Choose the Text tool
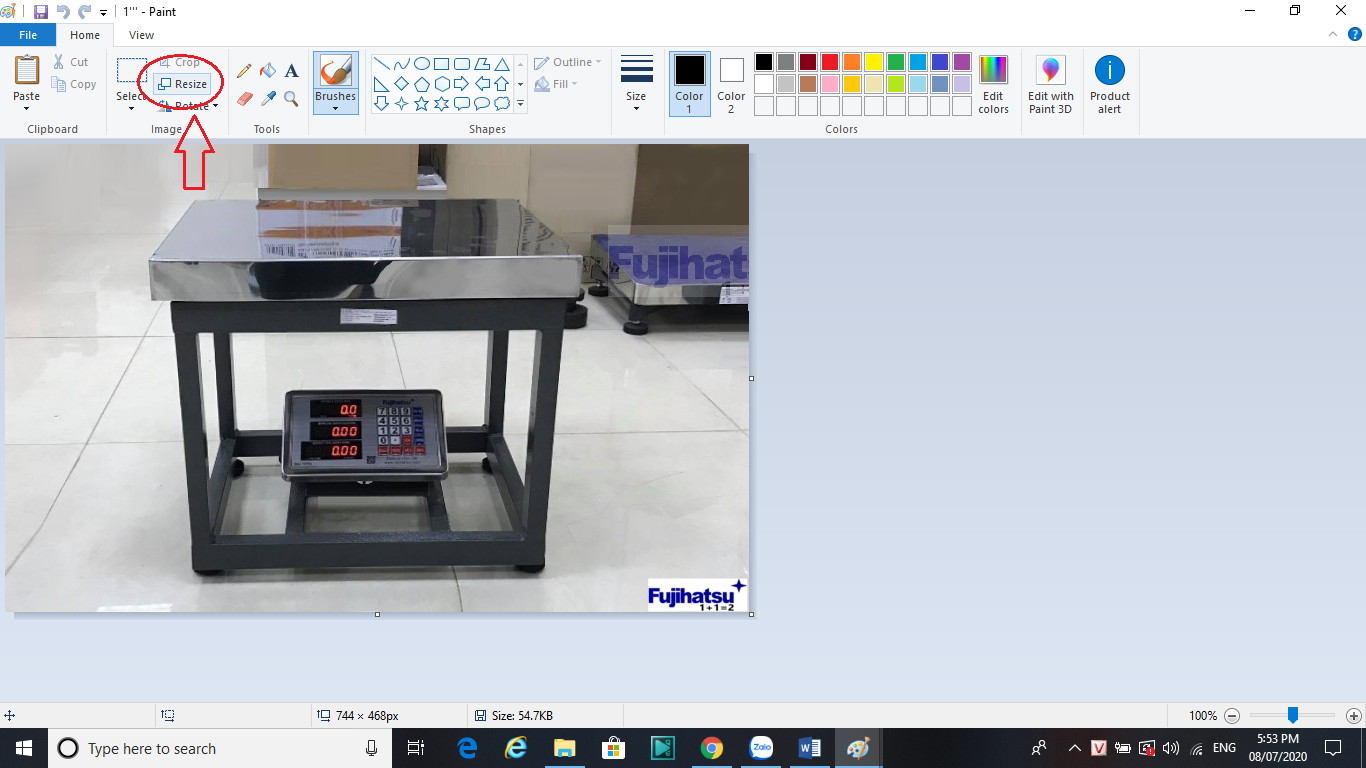 [x=291, y=71]
